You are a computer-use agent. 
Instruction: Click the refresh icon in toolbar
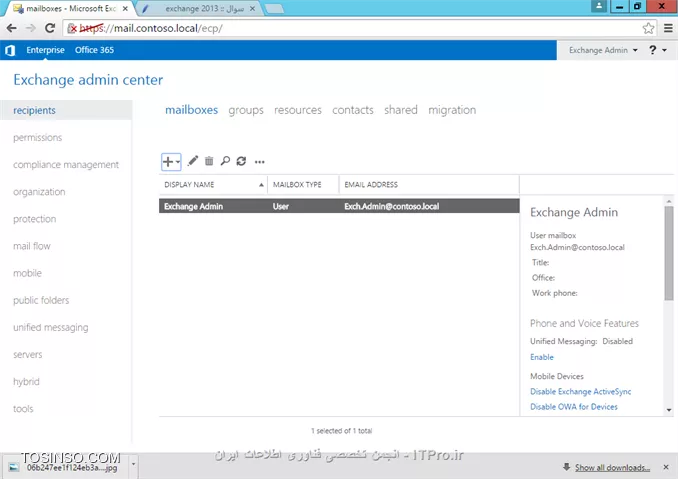click(241, 161)
